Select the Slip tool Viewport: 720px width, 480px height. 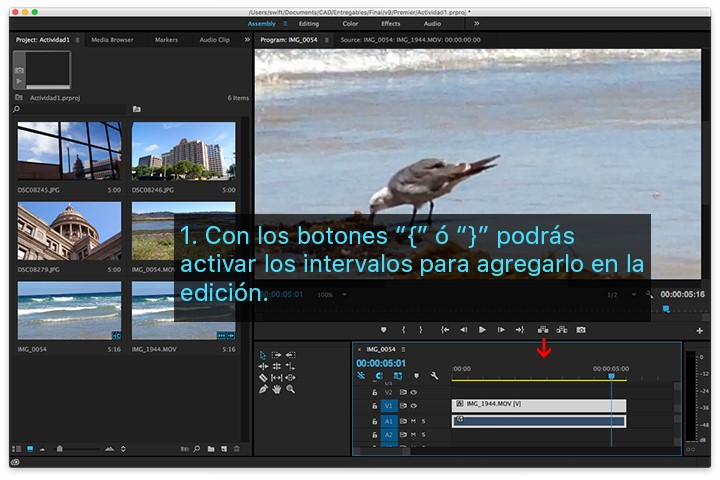coord(276,378)
